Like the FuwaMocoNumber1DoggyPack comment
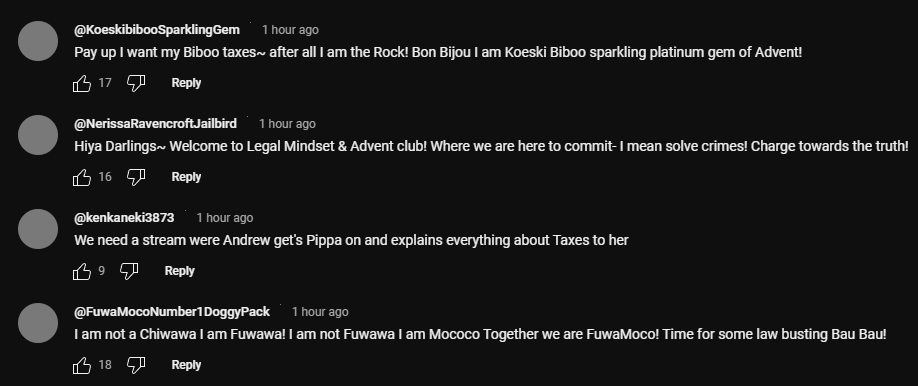Viewport: 918px width, 386px height. click(82, 365)
